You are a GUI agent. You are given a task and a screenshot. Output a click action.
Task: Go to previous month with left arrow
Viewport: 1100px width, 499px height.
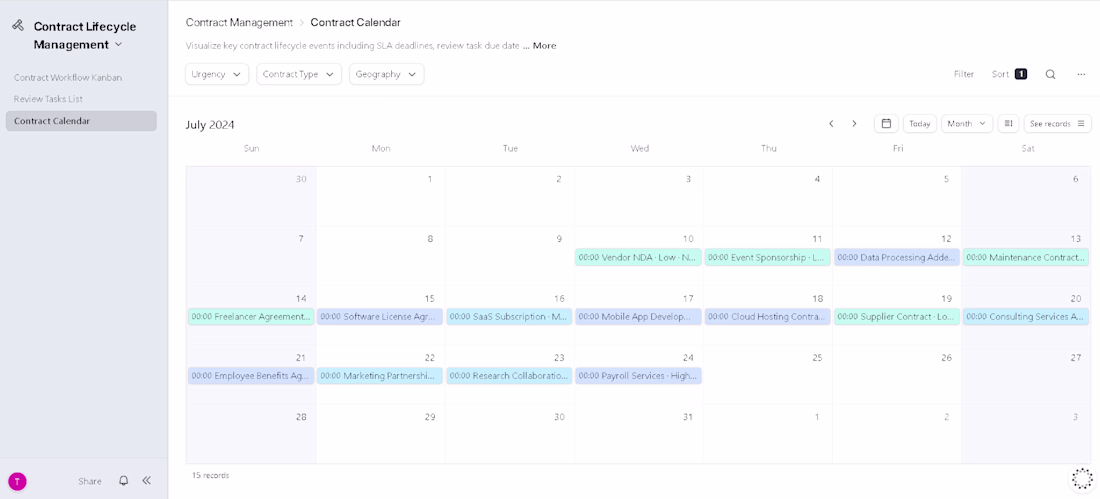pos(831,124)
